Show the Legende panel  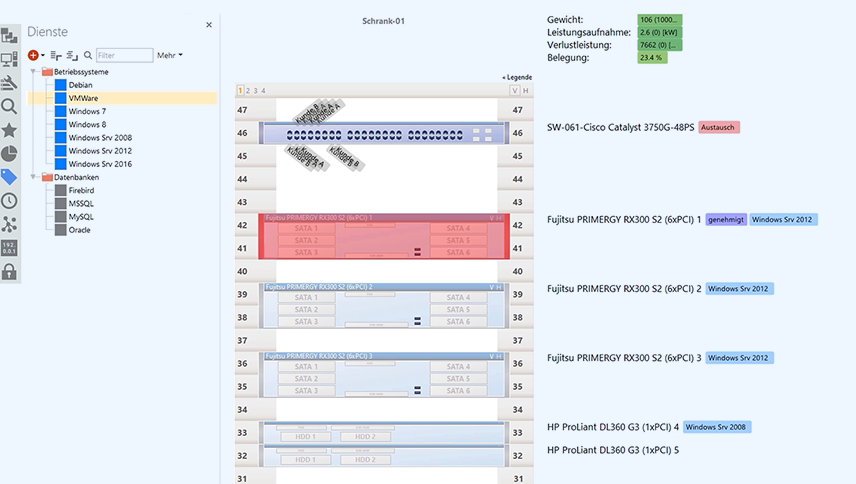pyautogui.click(x=517, y=77)
